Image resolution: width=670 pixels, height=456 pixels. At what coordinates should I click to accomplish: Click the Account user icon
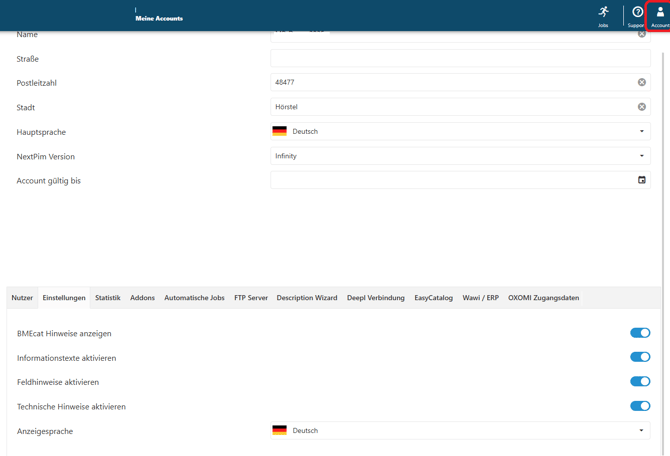click(660, 13)
